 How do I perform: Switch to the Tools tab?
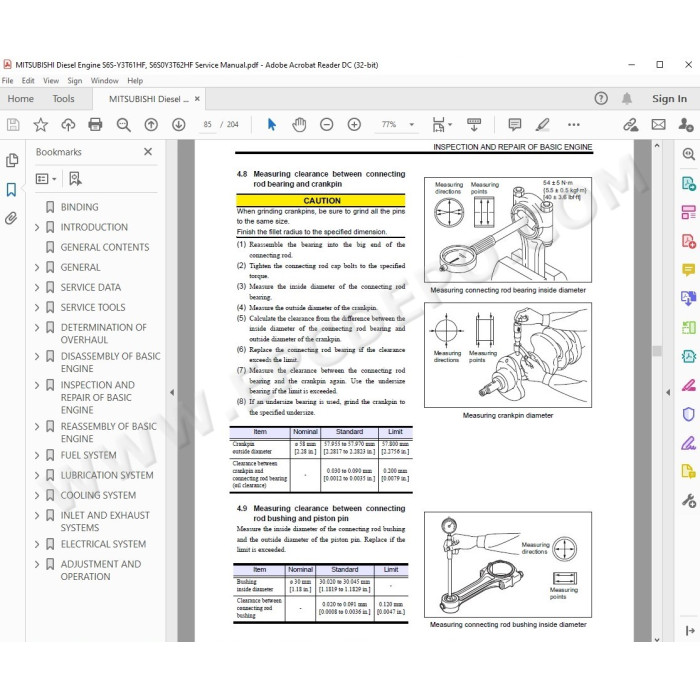coord(63,99)
